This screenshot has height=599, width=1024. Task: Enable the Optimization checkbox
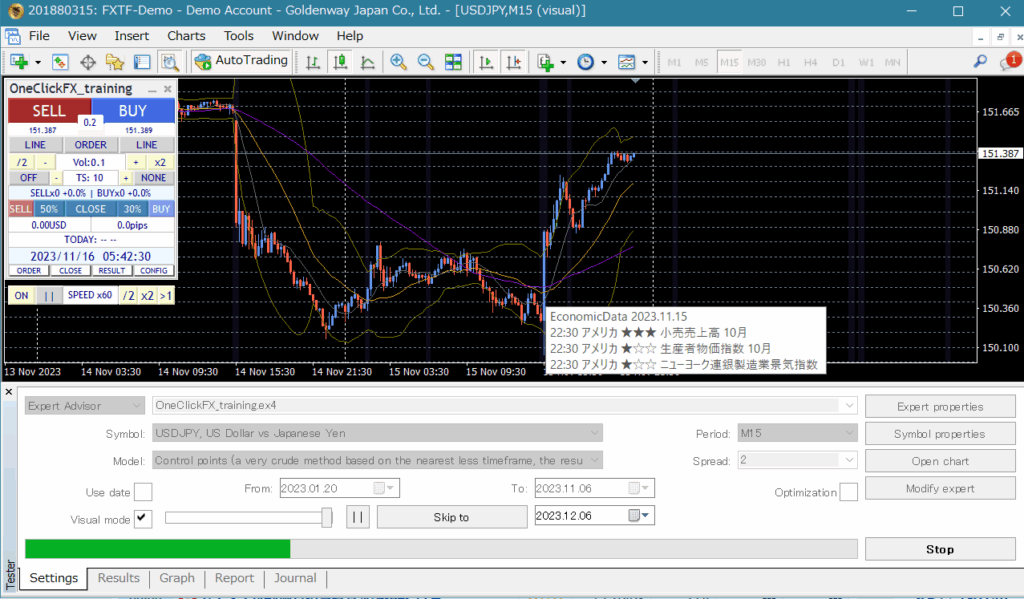pyautogui.click(x=848, y=492)
